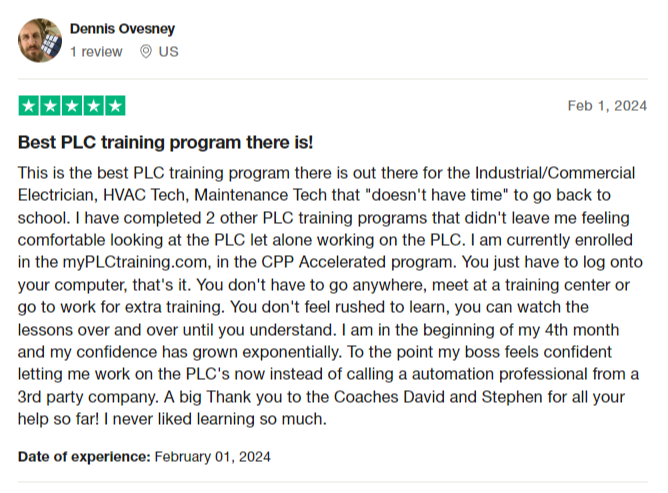Select the February 01, 2024 experience date

point(212,457)
